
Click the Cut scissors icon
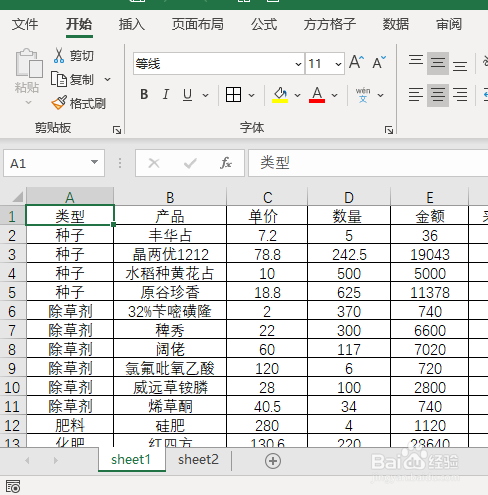tap(59, 56)
